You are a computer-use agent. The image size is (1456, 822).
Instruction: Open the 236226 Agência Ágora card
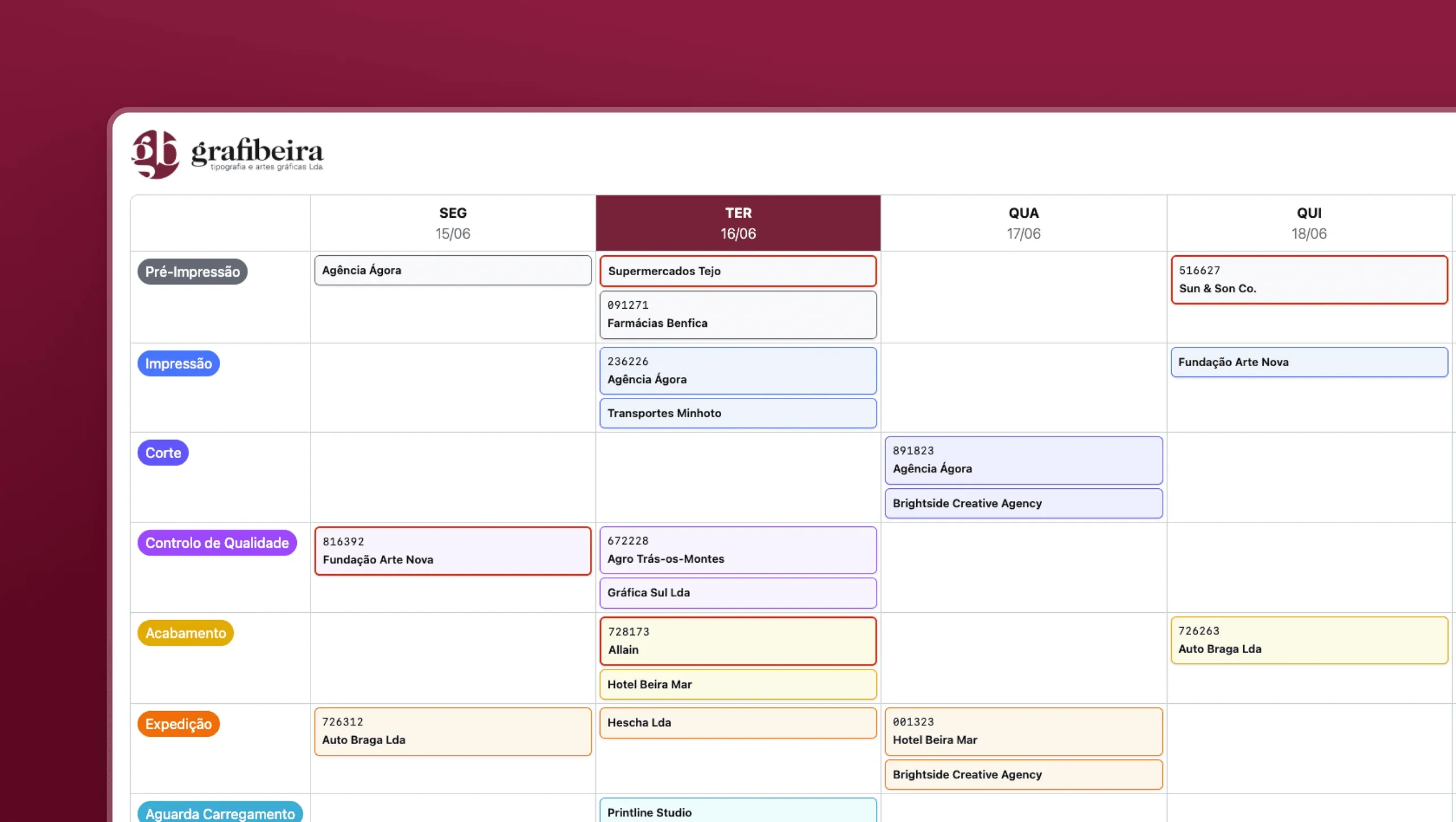click(738, 371)
